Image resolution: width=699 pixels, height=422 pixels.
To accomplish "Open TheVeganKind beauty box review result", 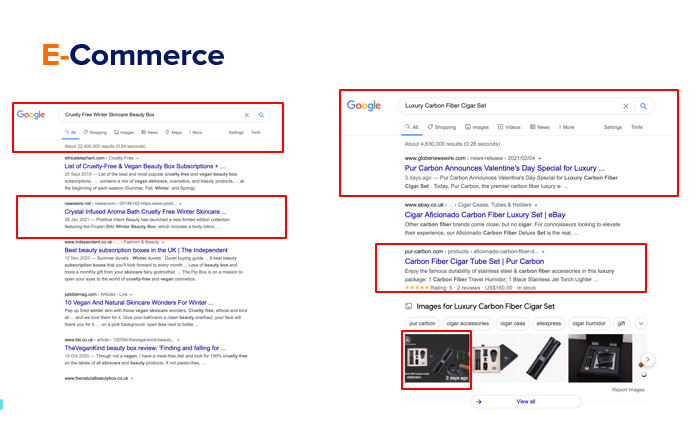I will click(145, 348).
